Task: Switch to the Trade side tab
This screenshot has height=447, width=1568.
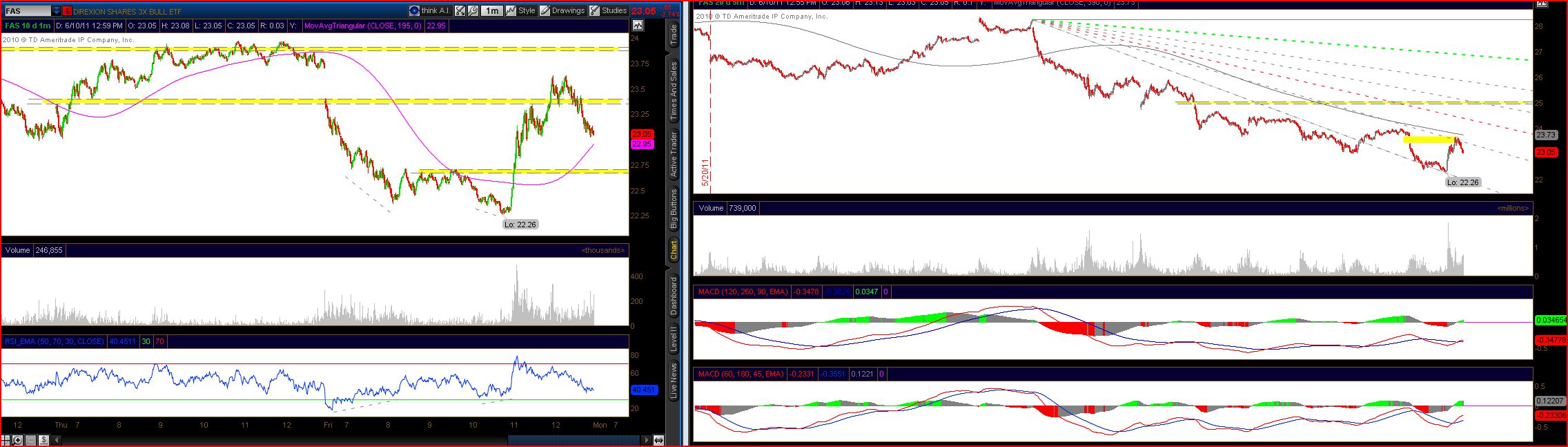Action: coord(674,36)
